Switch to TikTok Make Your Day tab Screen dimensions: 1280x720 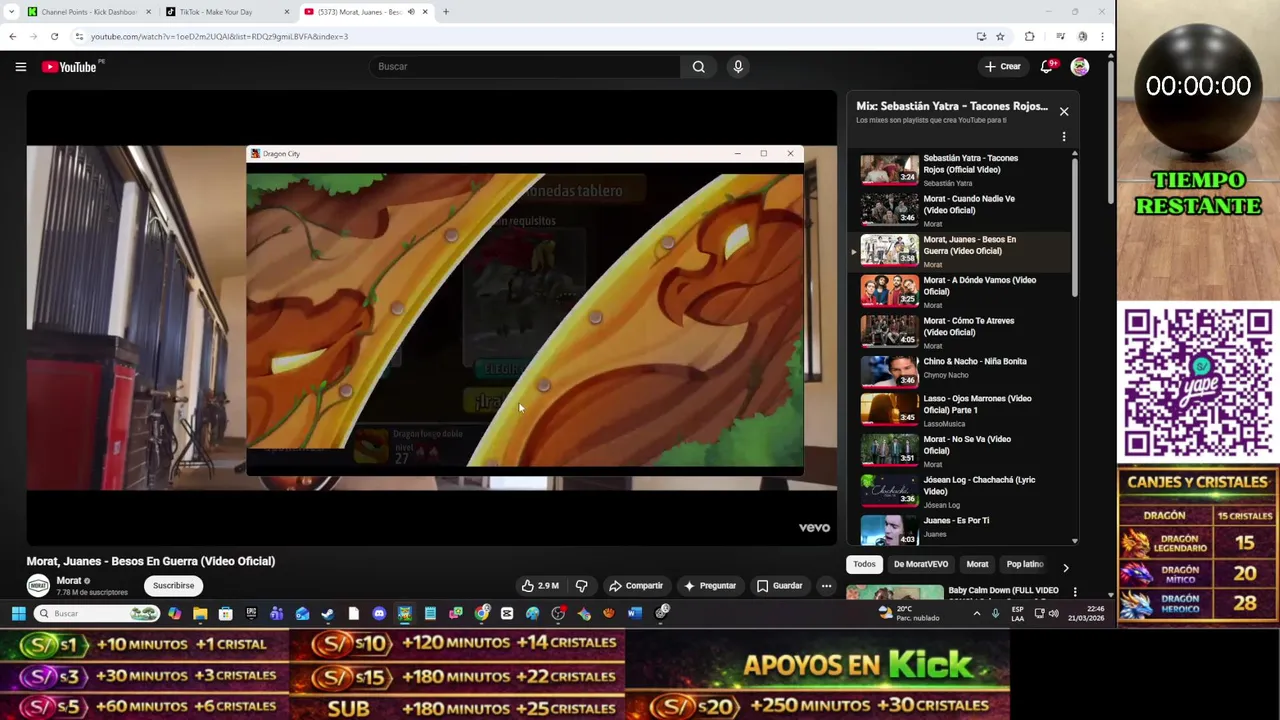(228, 12)
